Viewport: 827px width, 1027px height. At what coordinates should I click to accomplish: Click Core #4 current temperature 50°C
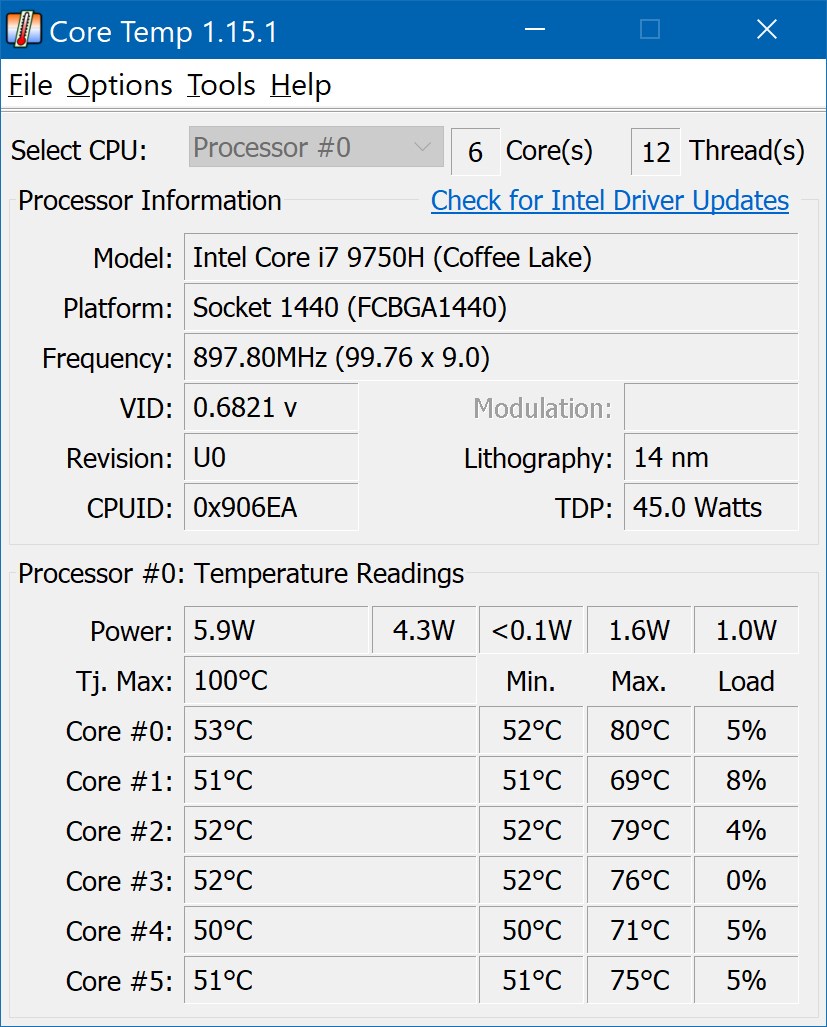(x=330, y=931)
